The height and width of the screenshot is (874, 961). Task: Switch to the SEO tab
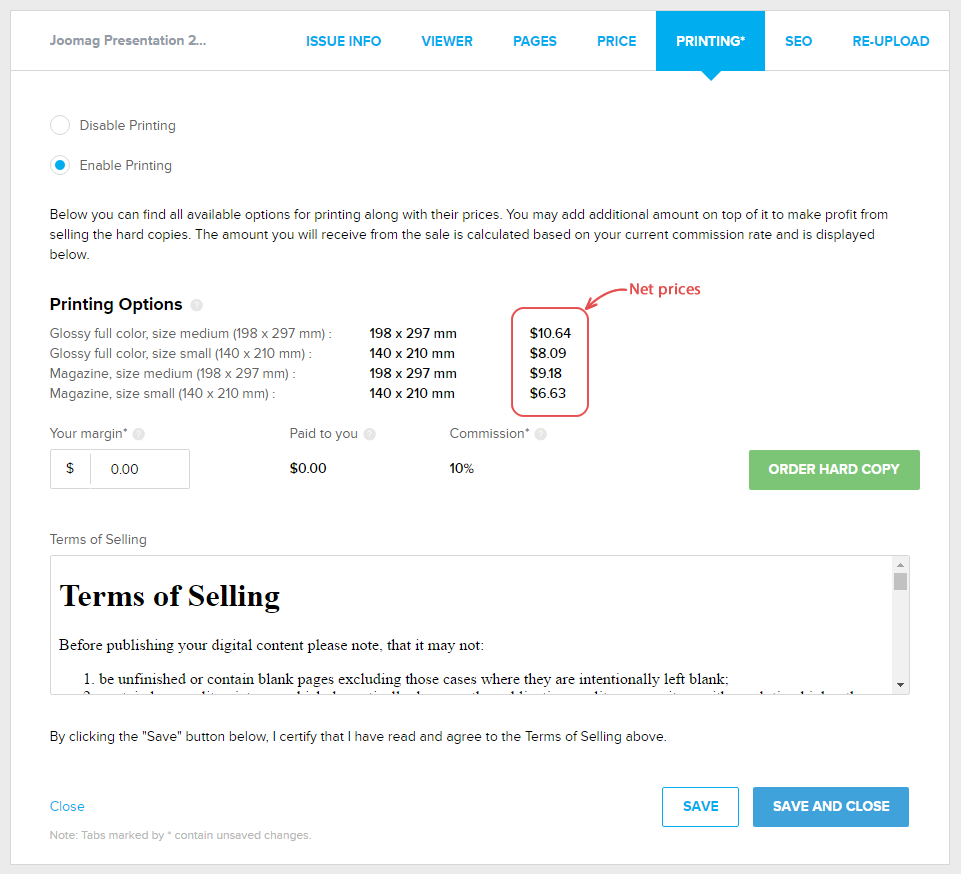[798, 41]
